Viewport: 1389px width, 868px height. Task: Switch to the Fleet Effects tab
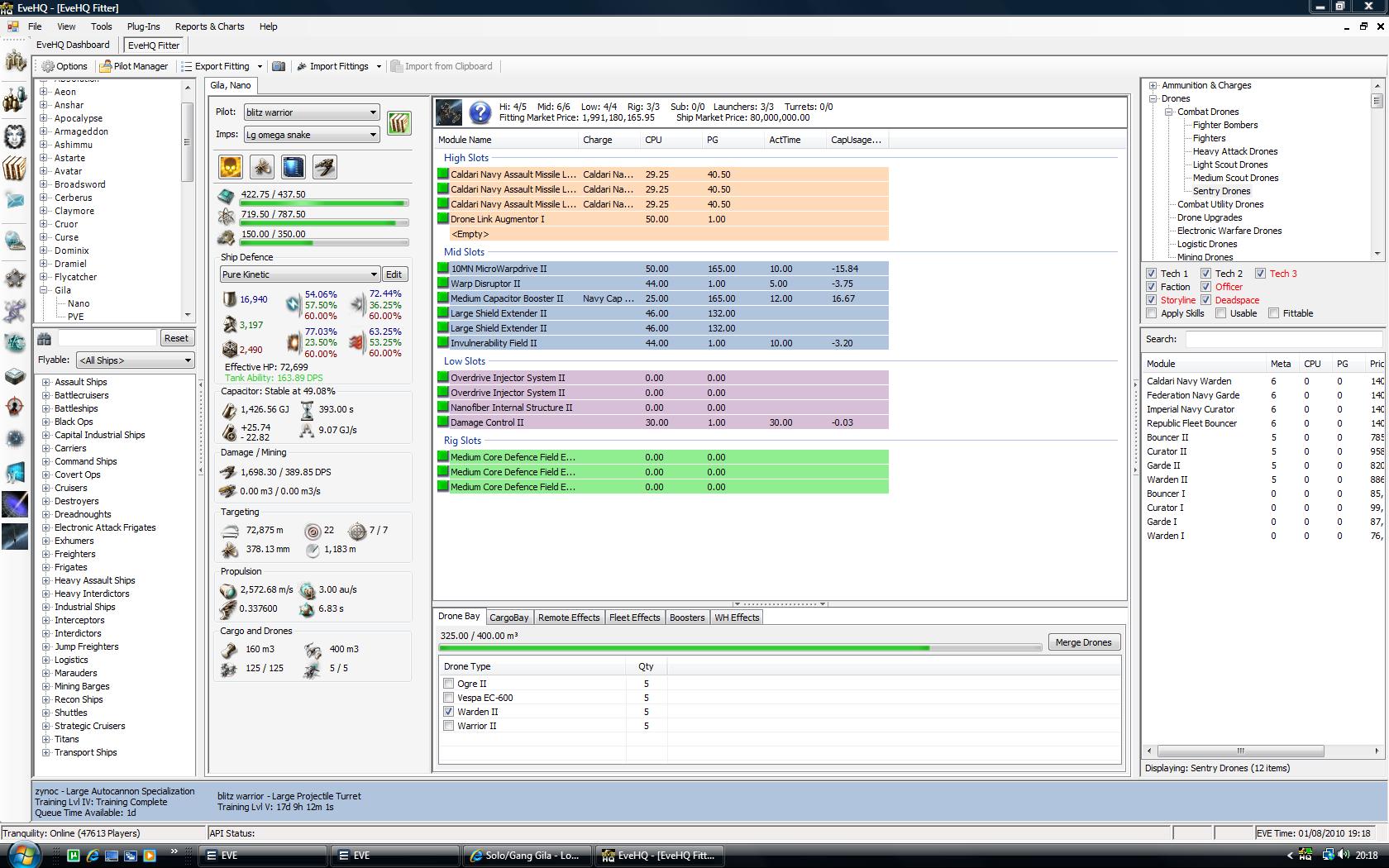[x=635, y=618]
